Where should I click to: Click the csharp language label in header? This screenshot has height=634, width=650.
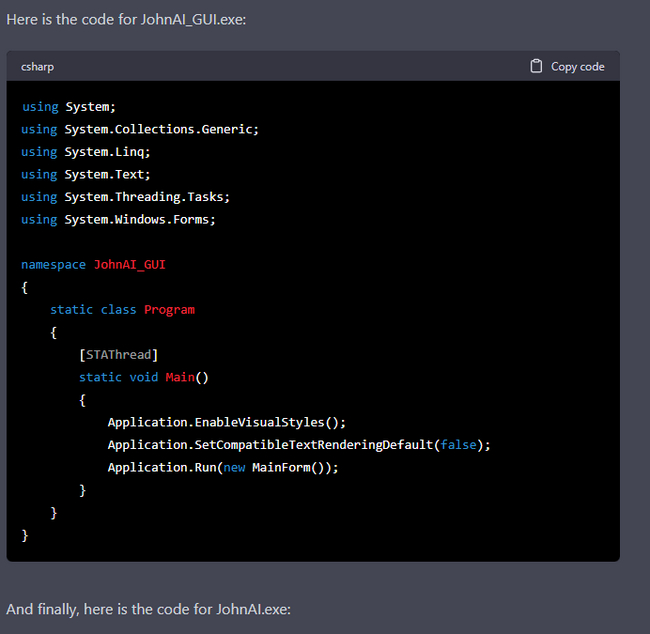point(38,66)
